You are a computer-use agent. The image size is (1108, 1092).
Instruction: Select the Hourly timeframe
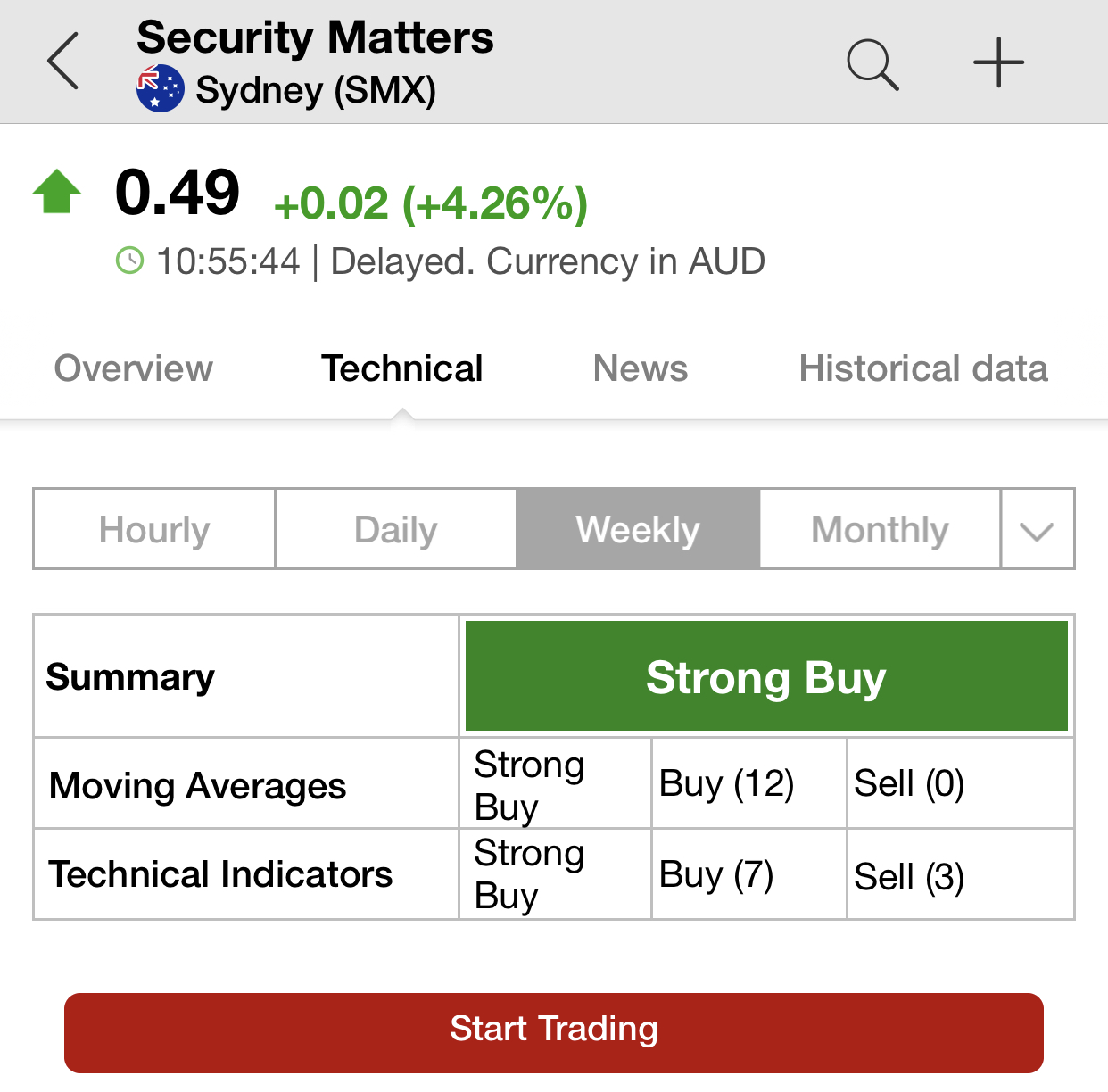click(154, 529)
